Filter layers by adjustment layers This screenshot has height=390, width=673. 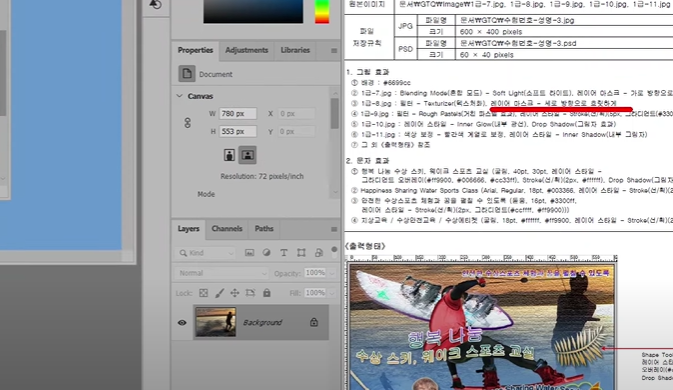tap(267, 253)
